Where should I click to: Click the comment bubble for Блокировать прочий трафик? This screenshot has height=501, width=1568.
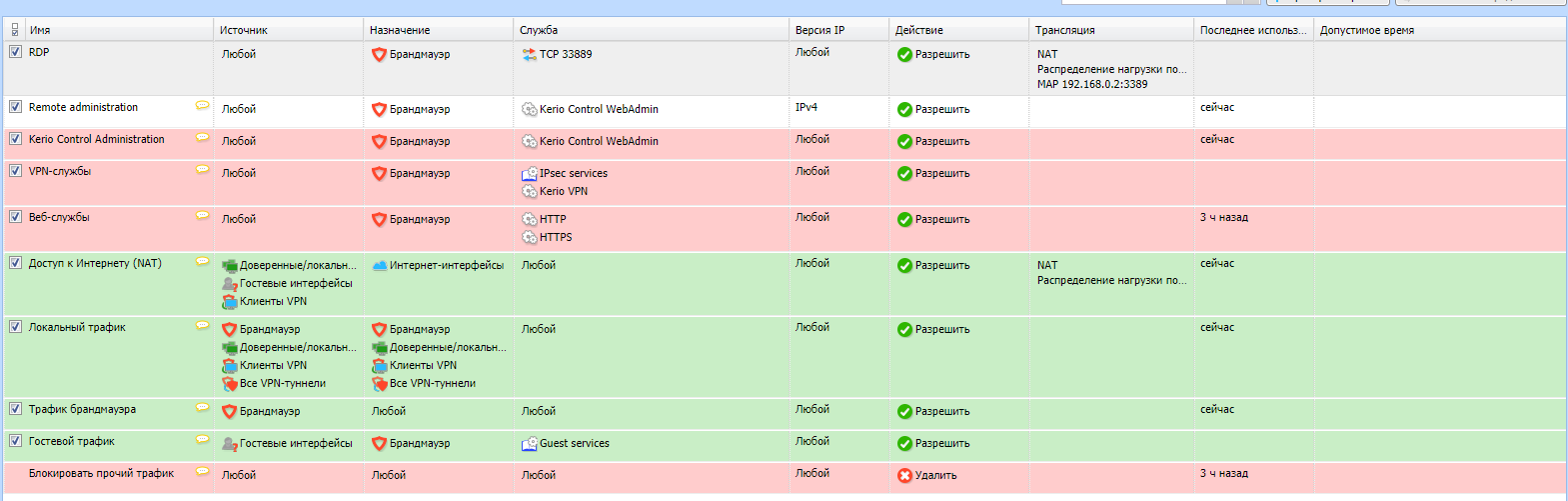[202, 472]
